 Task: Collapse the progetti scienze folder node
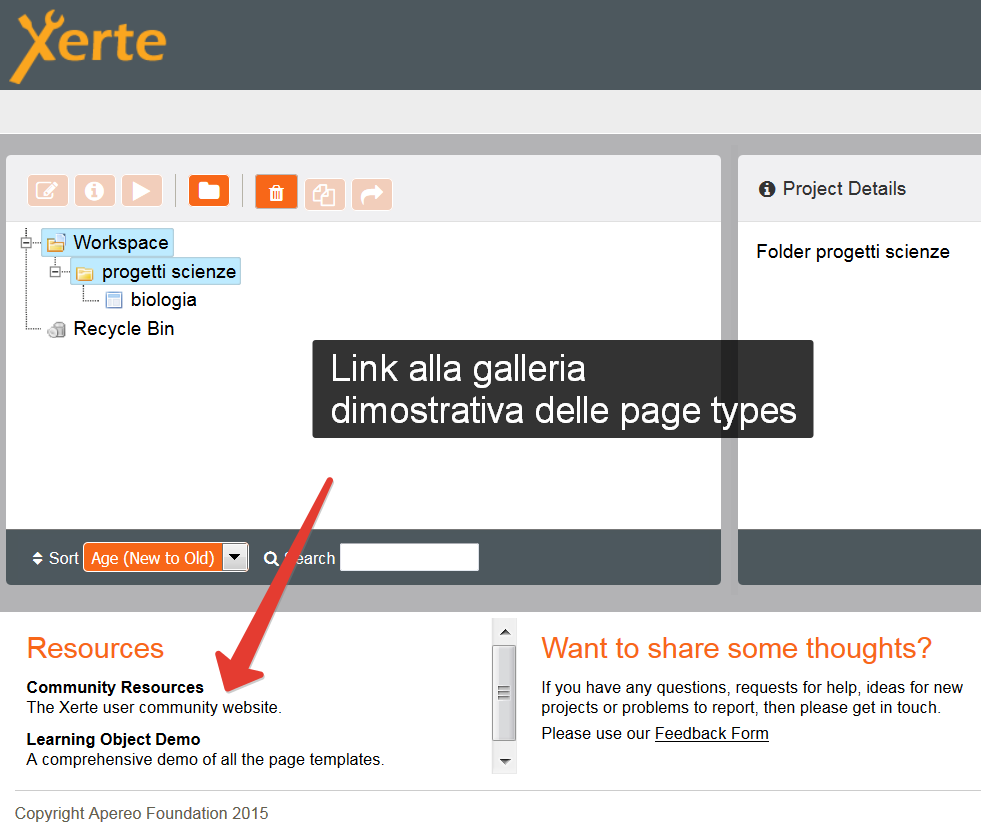click(55, 272)
